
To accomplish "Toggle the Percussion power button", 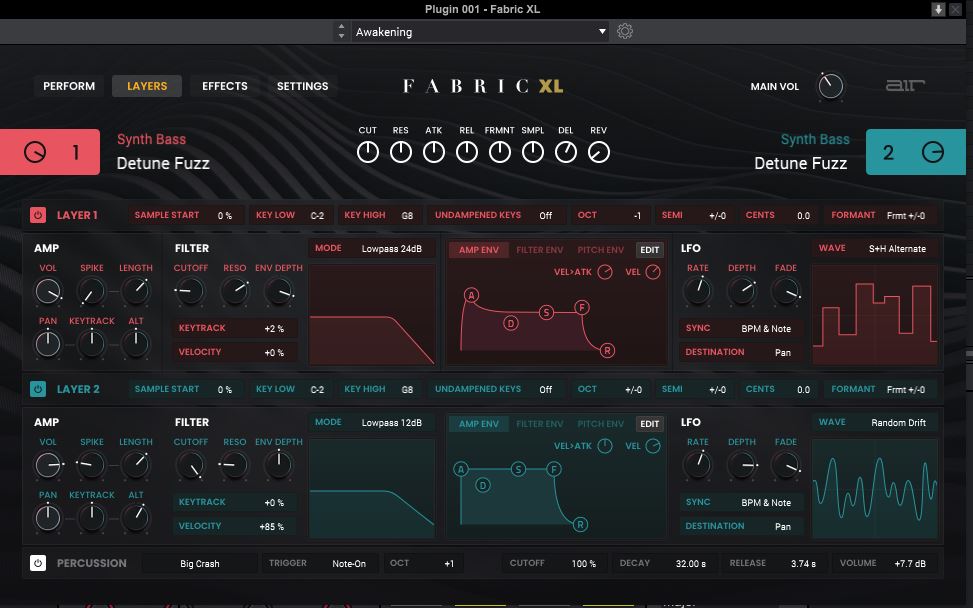I will tap(38, 563).
